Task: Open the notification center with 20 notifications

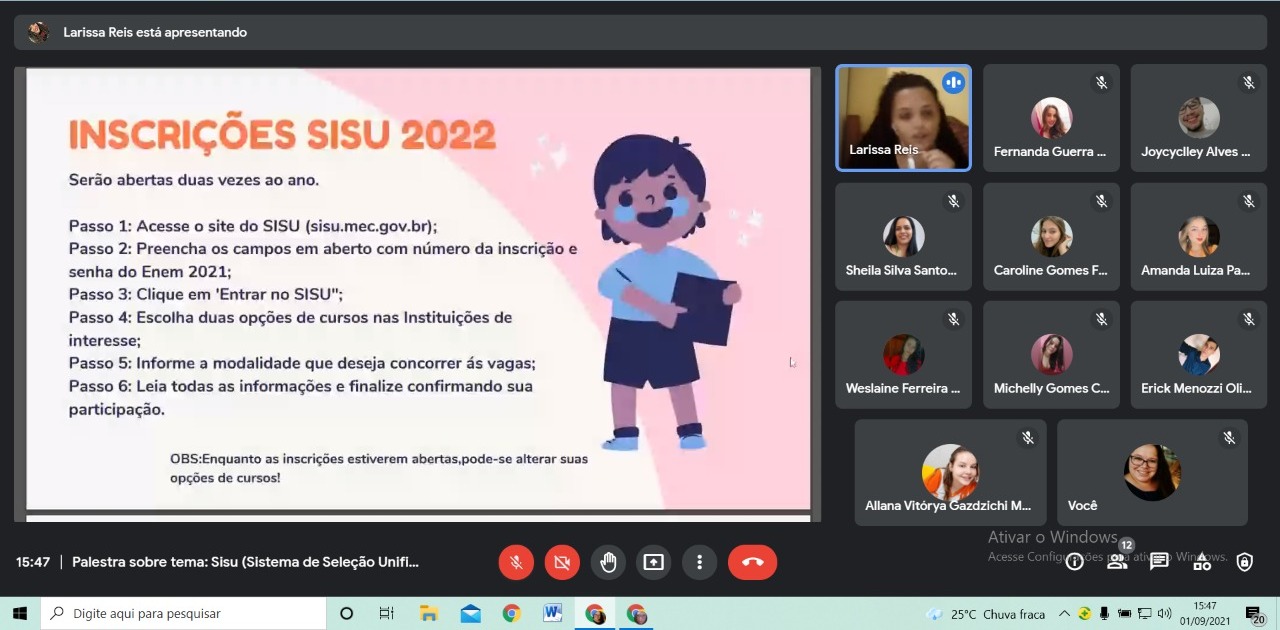Action: 1254,614
